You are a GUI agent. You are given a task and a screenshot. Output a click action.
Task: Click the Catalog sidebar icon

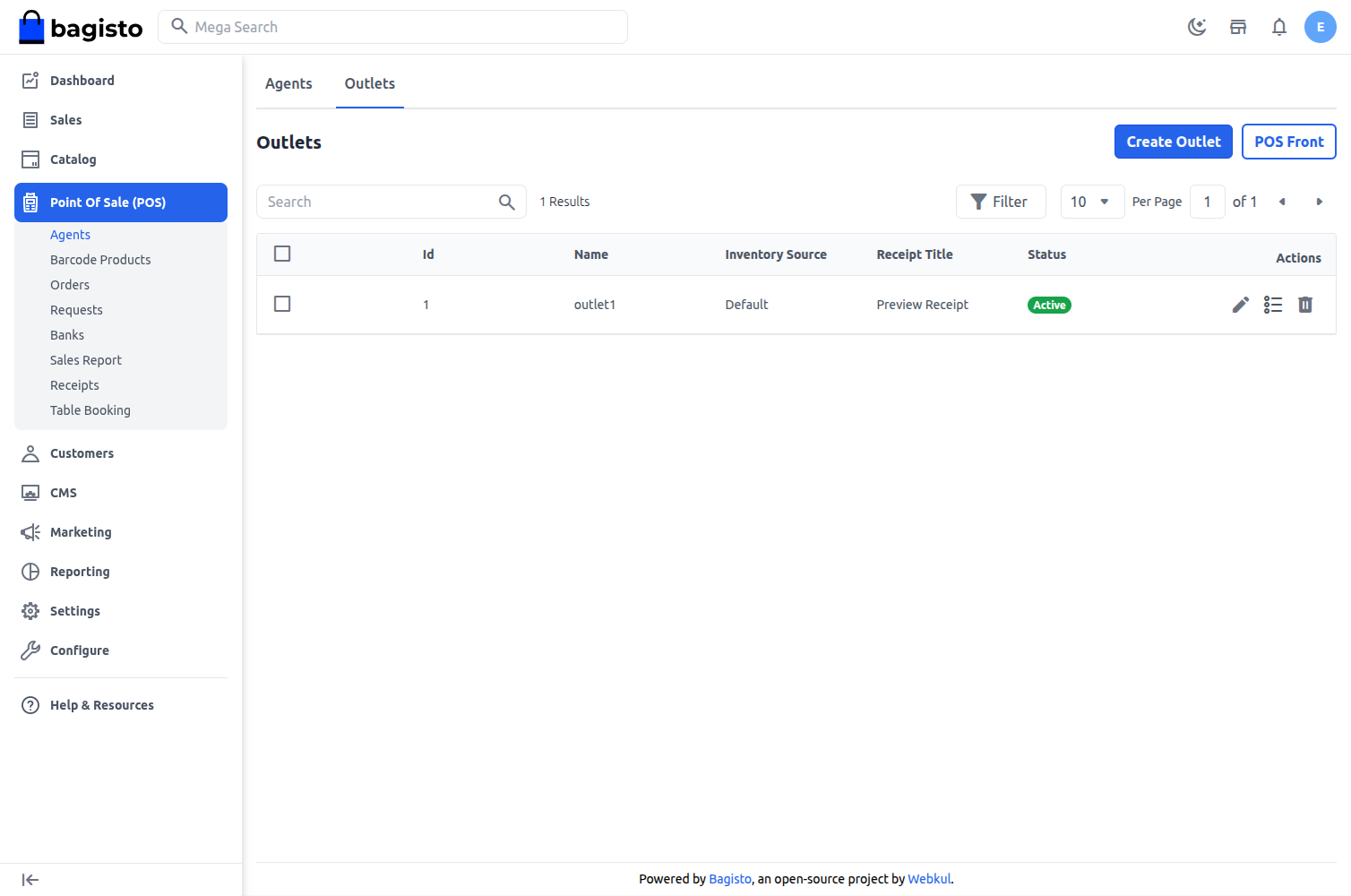point(30,159)
